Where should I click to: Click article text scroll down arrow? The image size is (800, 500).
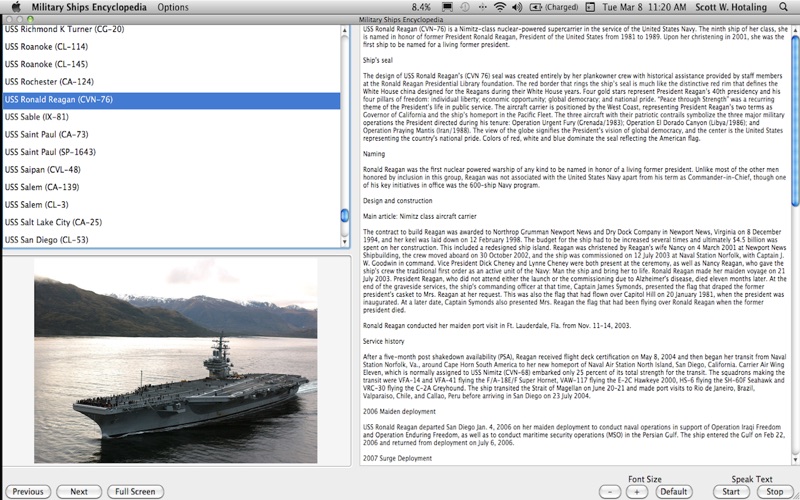[x=795, y=460]
